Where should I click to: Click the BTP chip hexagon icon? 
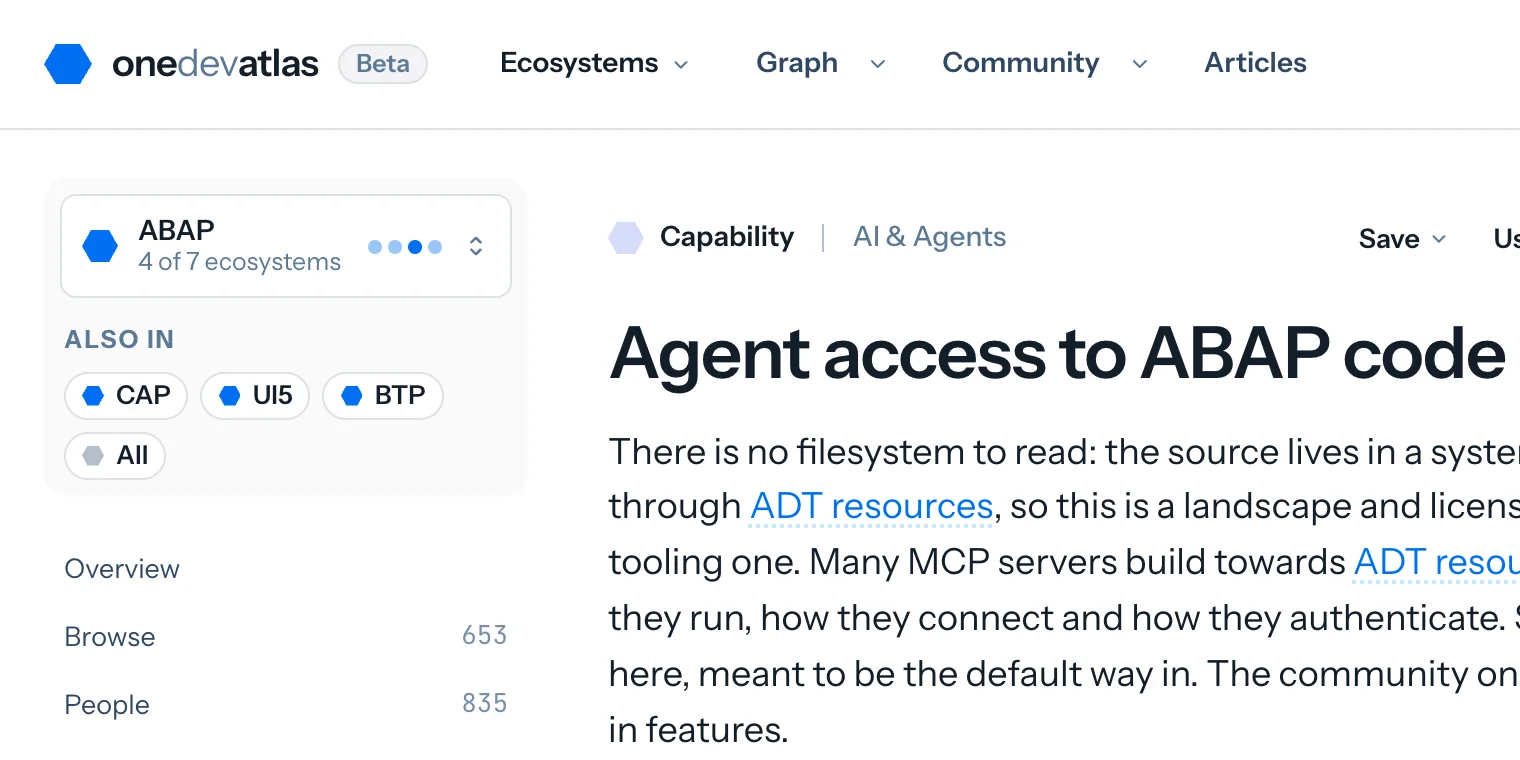point(351,396)
